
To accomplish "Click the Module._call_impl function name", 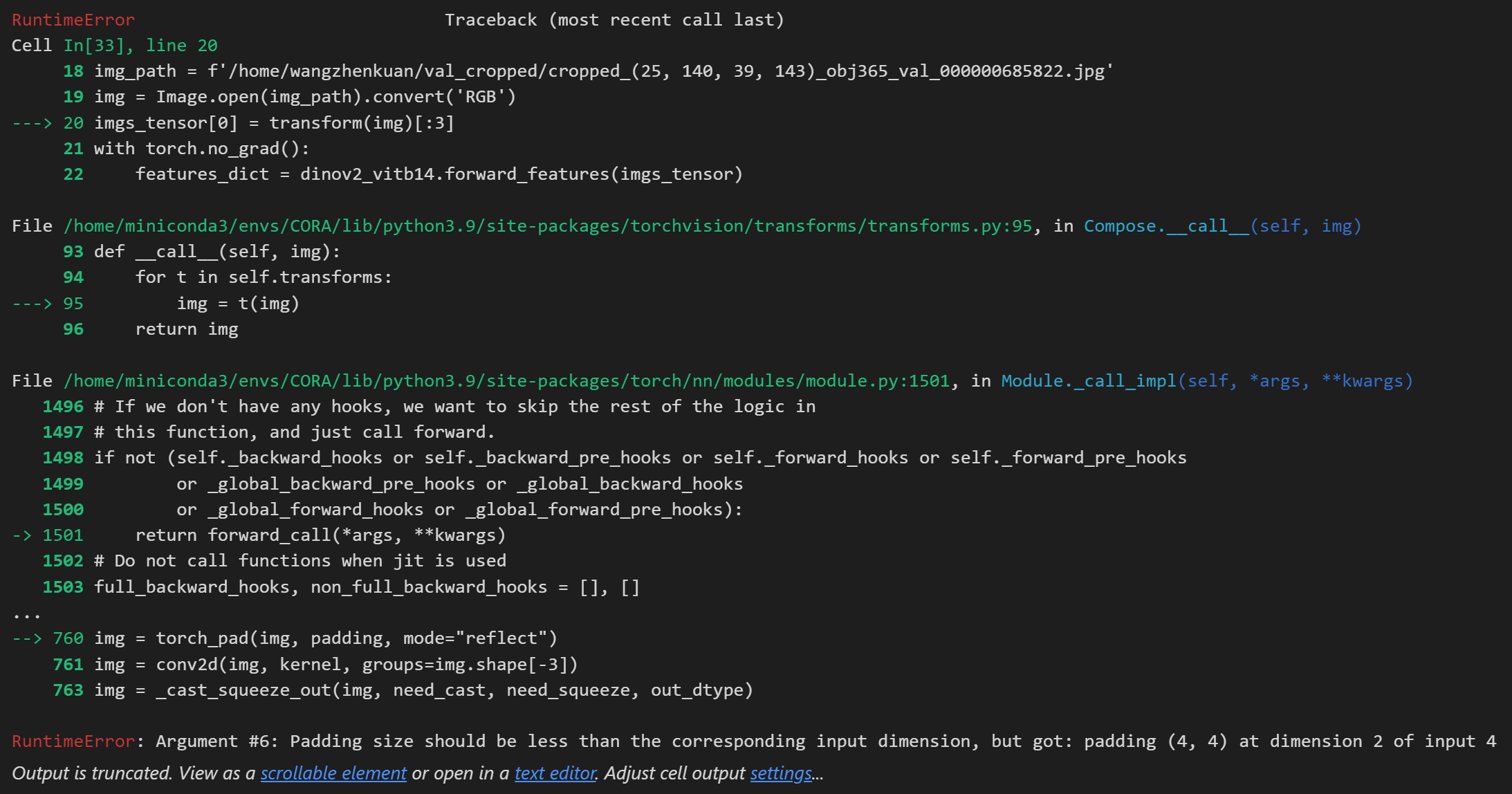I will point(1089,381).
